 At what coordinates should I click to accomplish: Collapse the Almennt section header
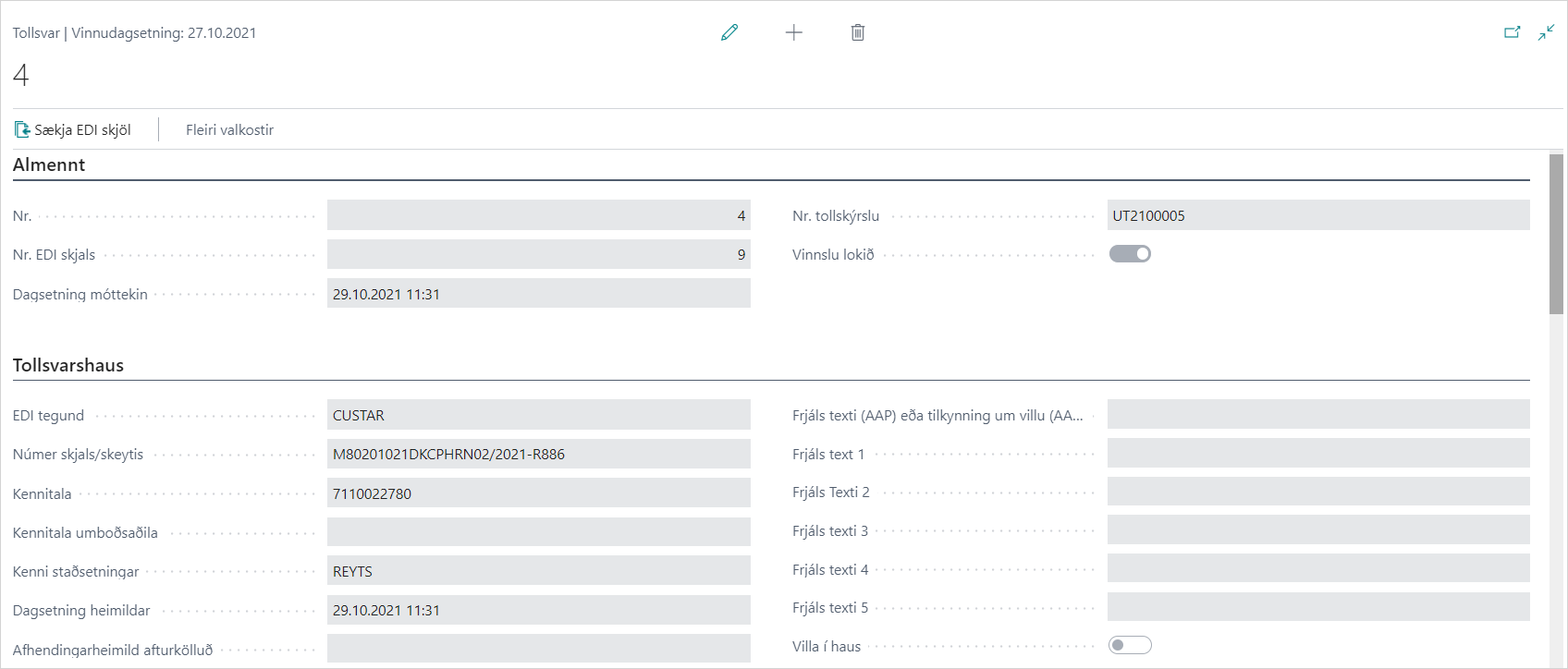[49, 165]
